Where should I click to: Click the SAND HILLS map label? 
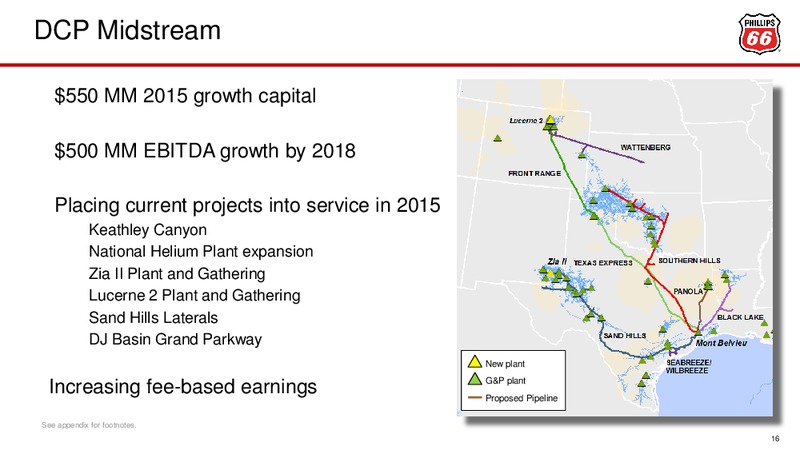625,336
